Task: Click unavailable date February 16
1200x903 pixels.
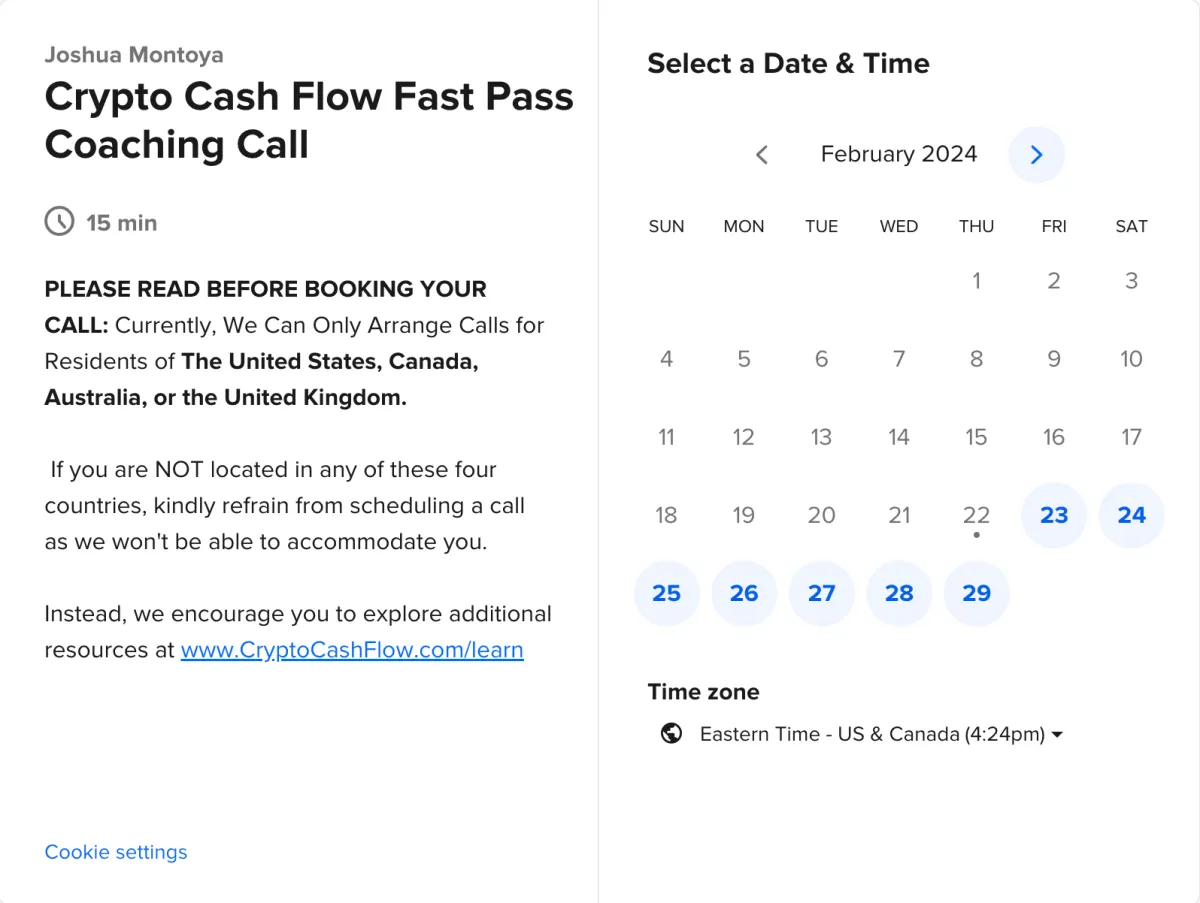Action: pos(1054,437)
